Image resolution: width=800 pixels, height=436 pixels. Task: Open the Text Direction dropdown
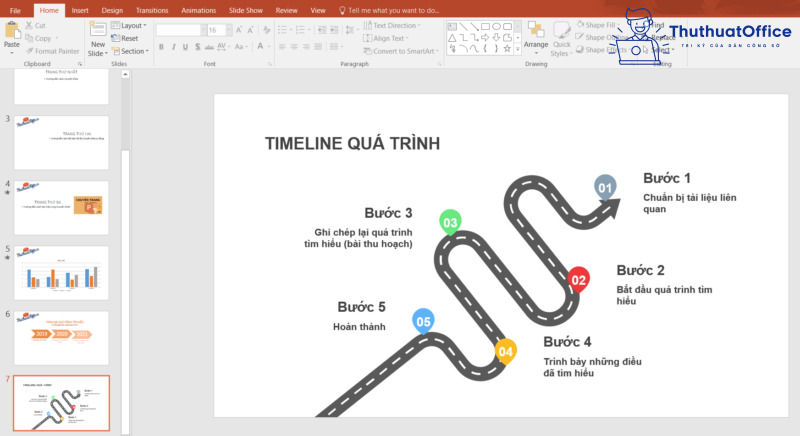pyautogui.click(x=392, y=25)
